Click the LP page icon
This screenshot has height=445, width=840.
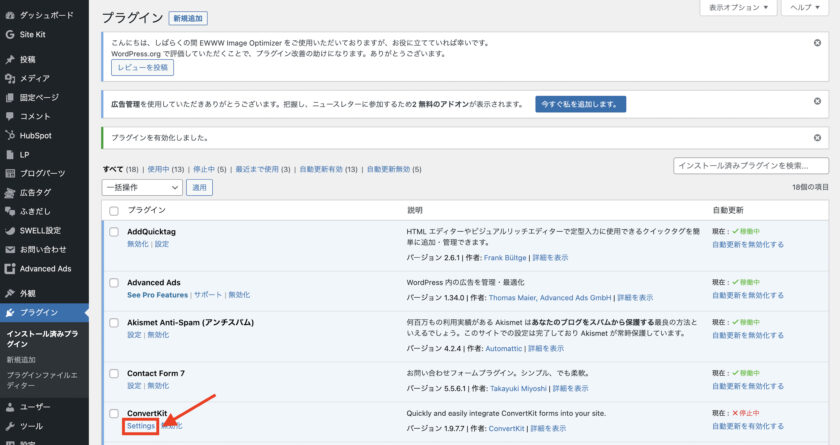(x=10, y=155)
